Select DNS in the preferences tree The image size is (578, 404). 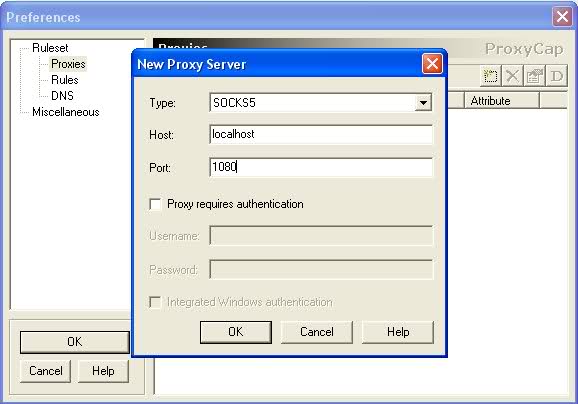coord(62,95)
